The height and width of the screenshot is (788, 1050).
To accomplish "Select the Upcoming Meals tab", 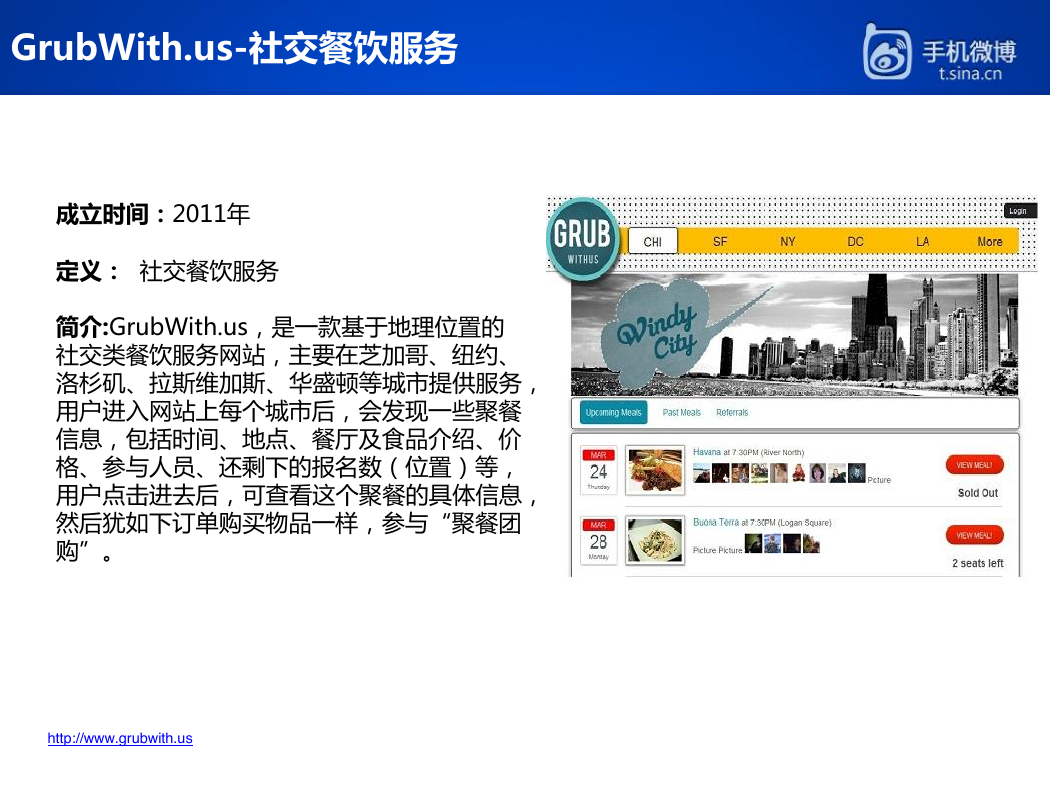I will [x=613, y=412].
